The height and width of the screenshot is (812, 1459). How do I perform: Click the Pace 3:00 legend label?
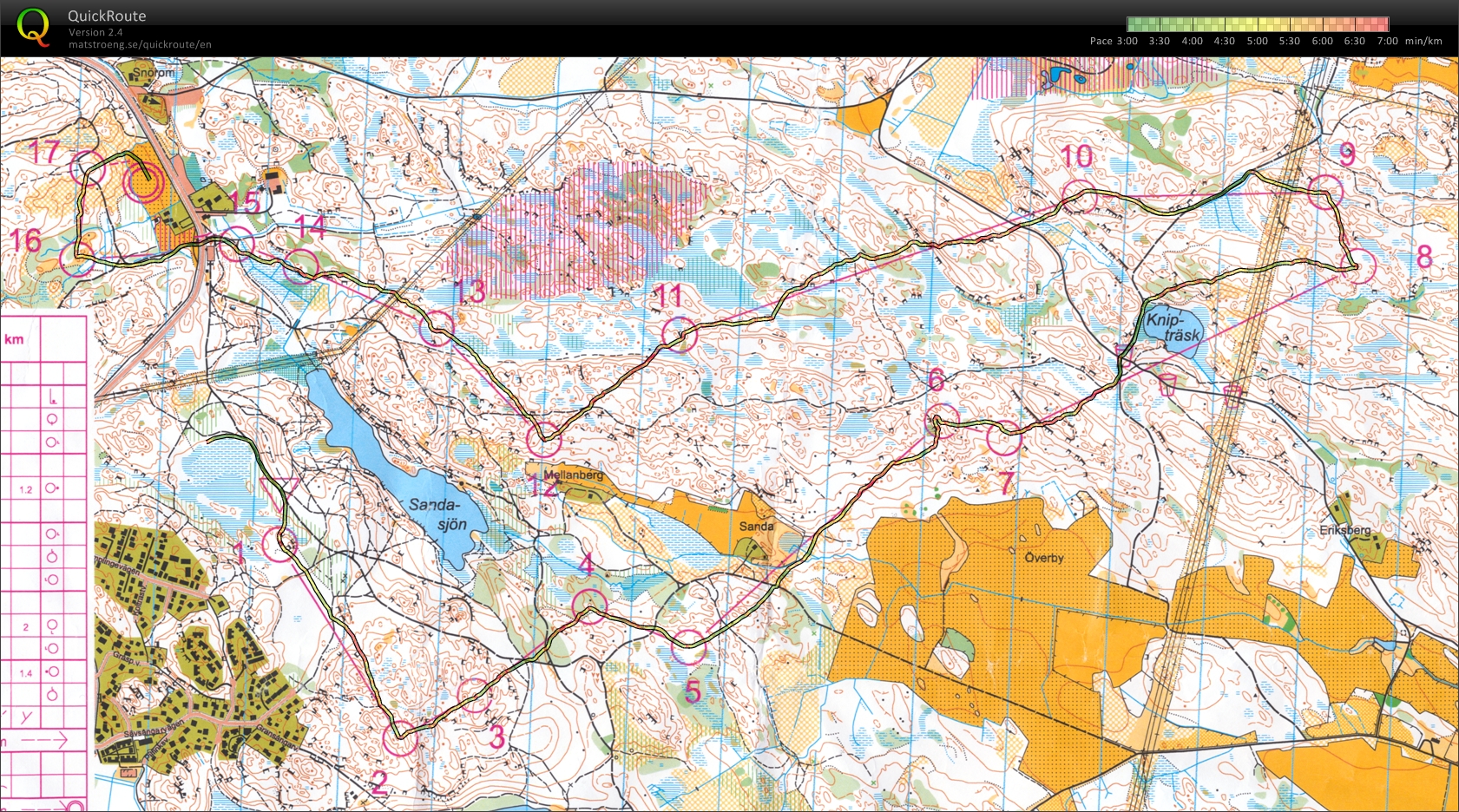(x=1114, y=41)
